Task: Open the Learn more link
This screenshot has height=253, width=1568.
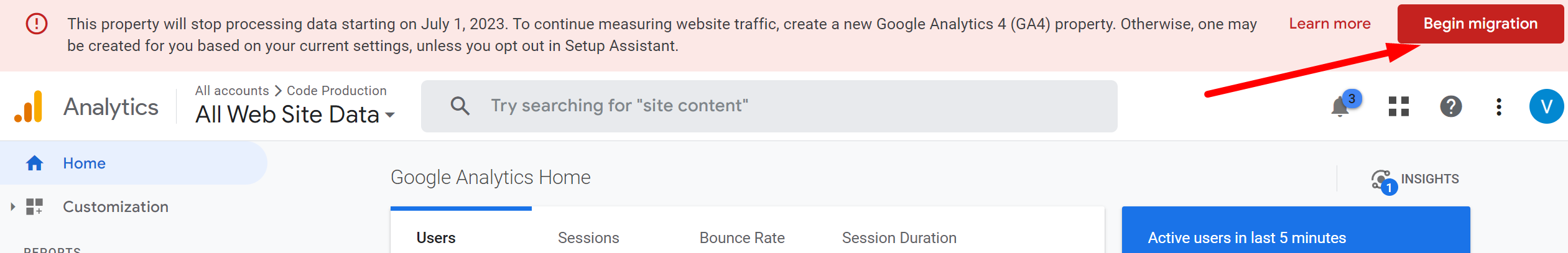Action: point(1330,24)
